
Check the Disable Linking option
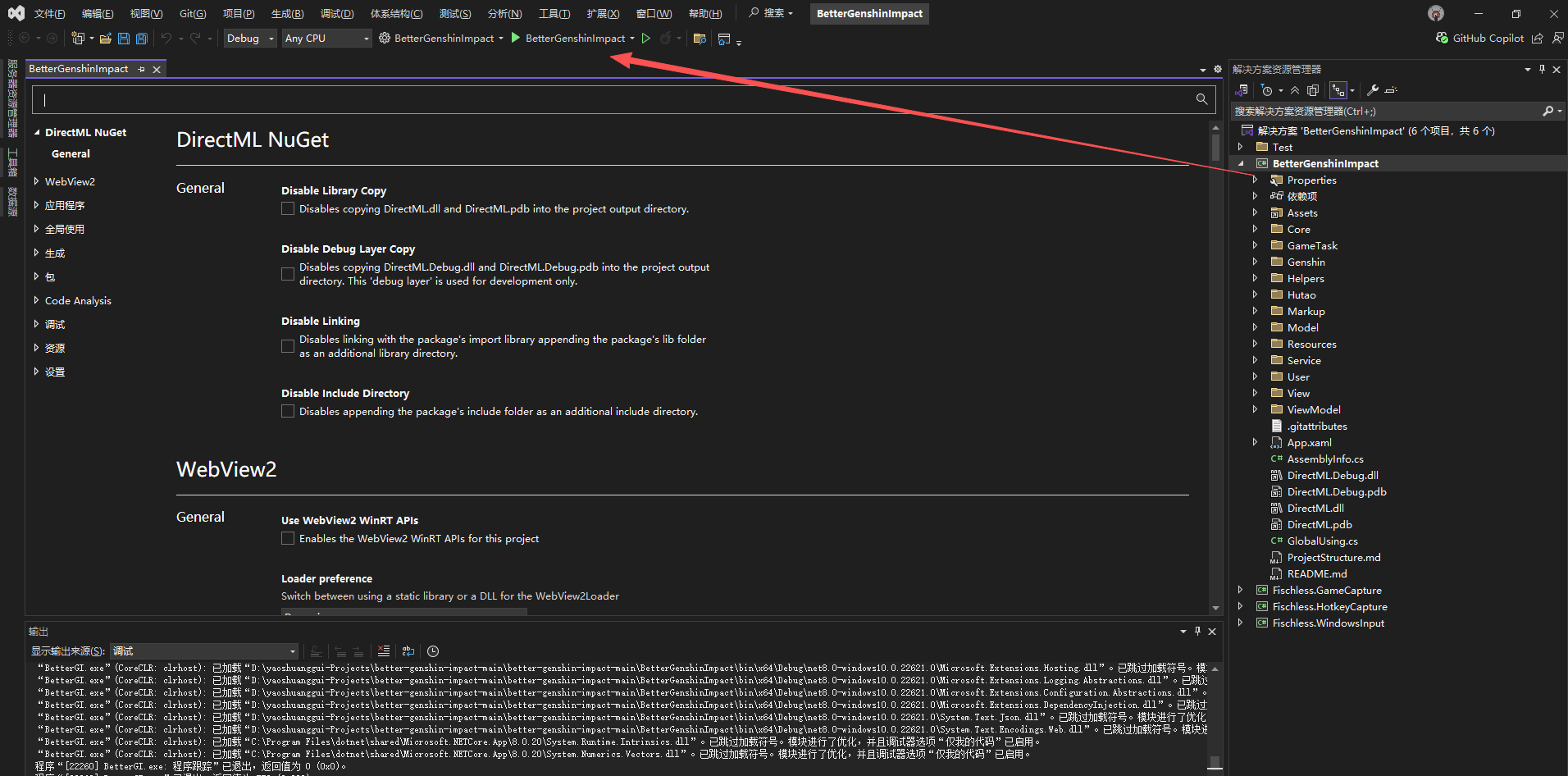[288, 346]
